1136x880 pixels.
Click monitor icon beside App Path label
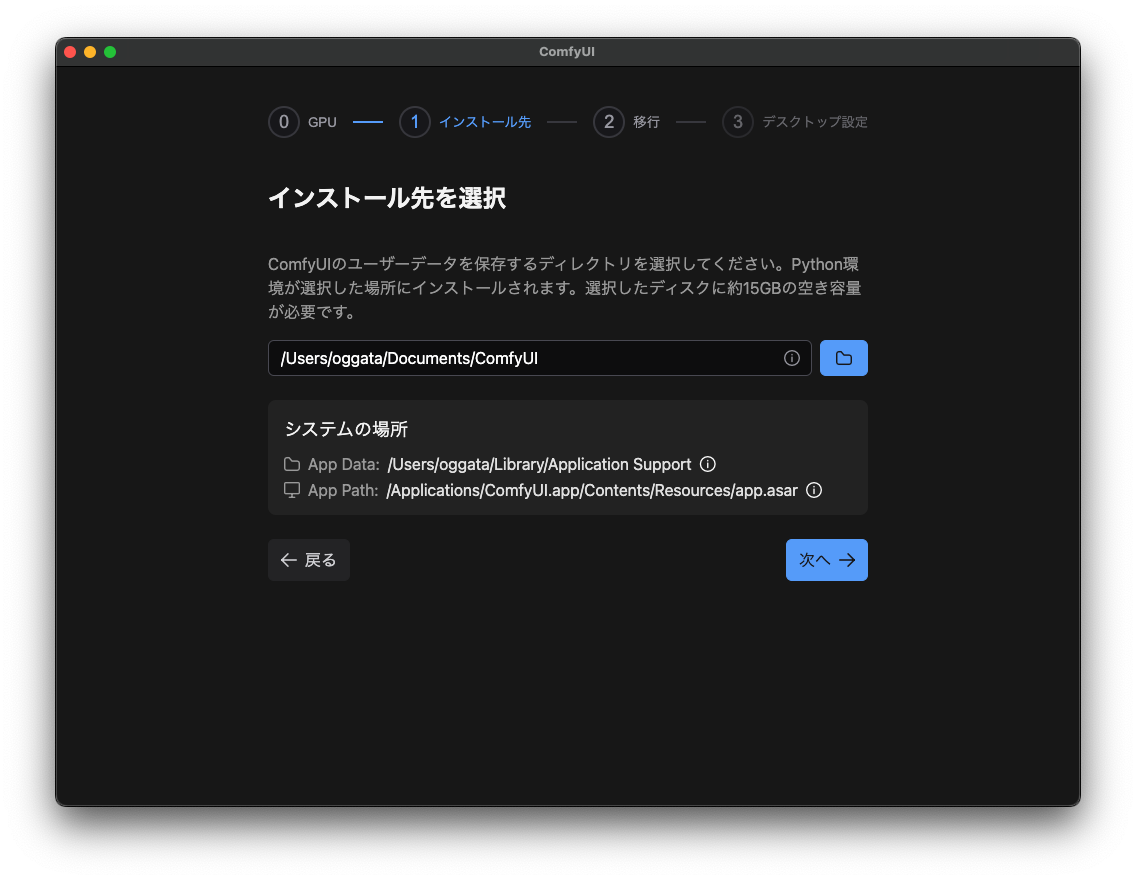click(290, 490)
